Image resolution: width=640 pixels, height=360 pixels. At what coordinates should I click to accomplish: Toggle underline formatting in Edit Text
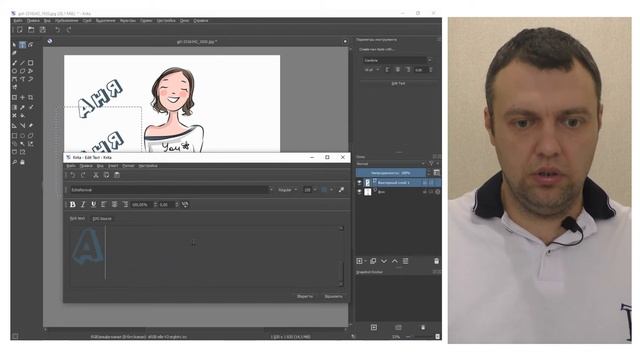coord(94,204)
